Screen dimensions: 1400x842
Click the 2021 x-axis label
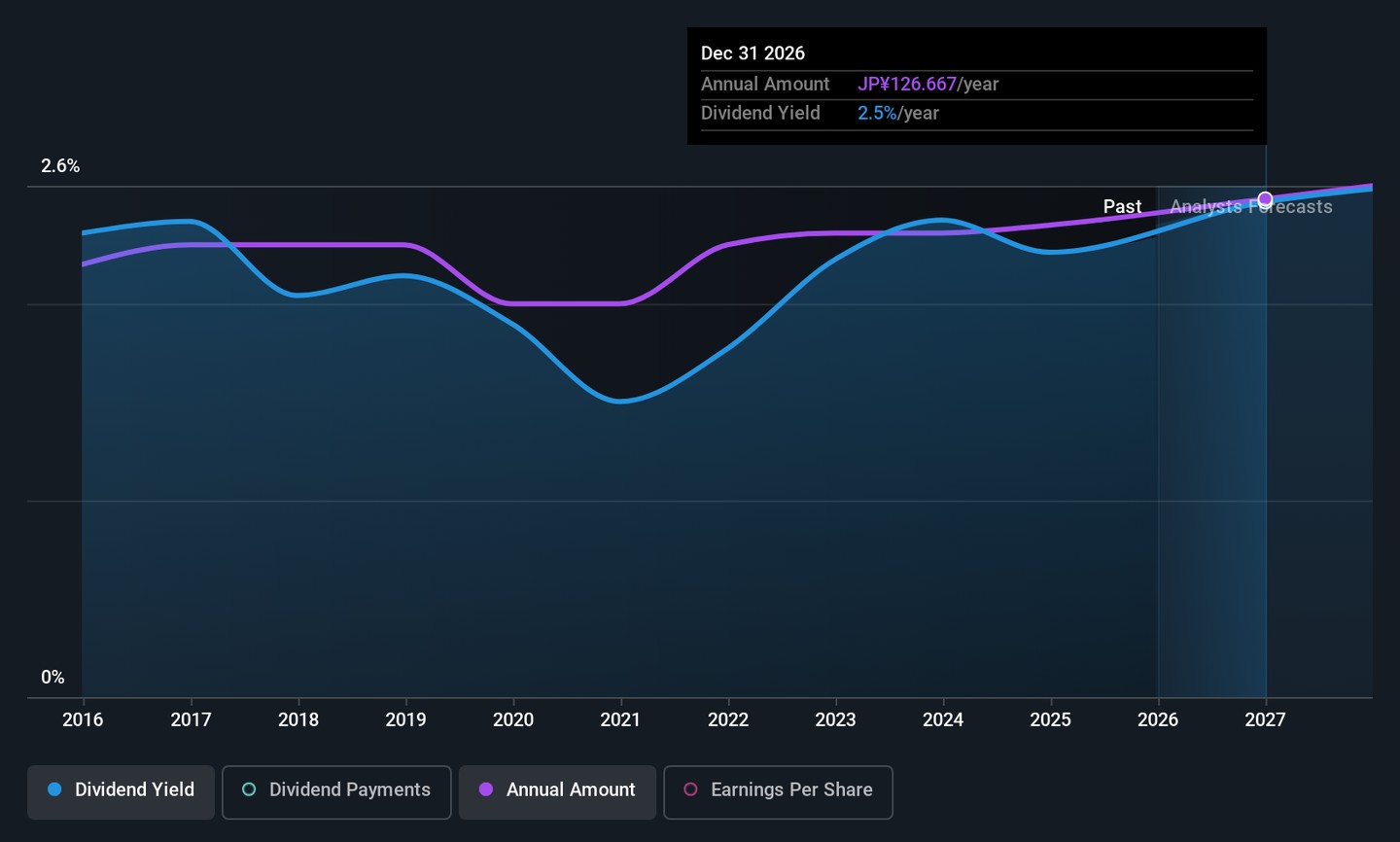pos(620,720)
